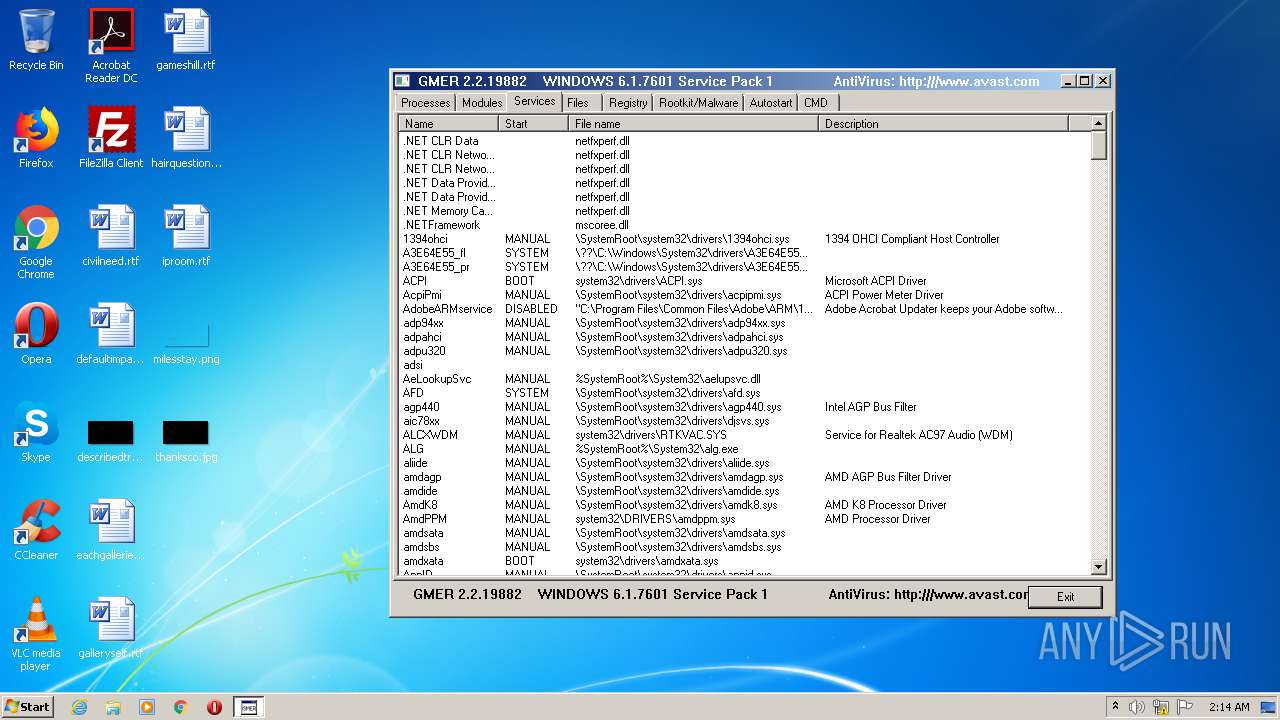Open the CMD tab
This screenshot has width=1280, height=720.
click(816, 102)
